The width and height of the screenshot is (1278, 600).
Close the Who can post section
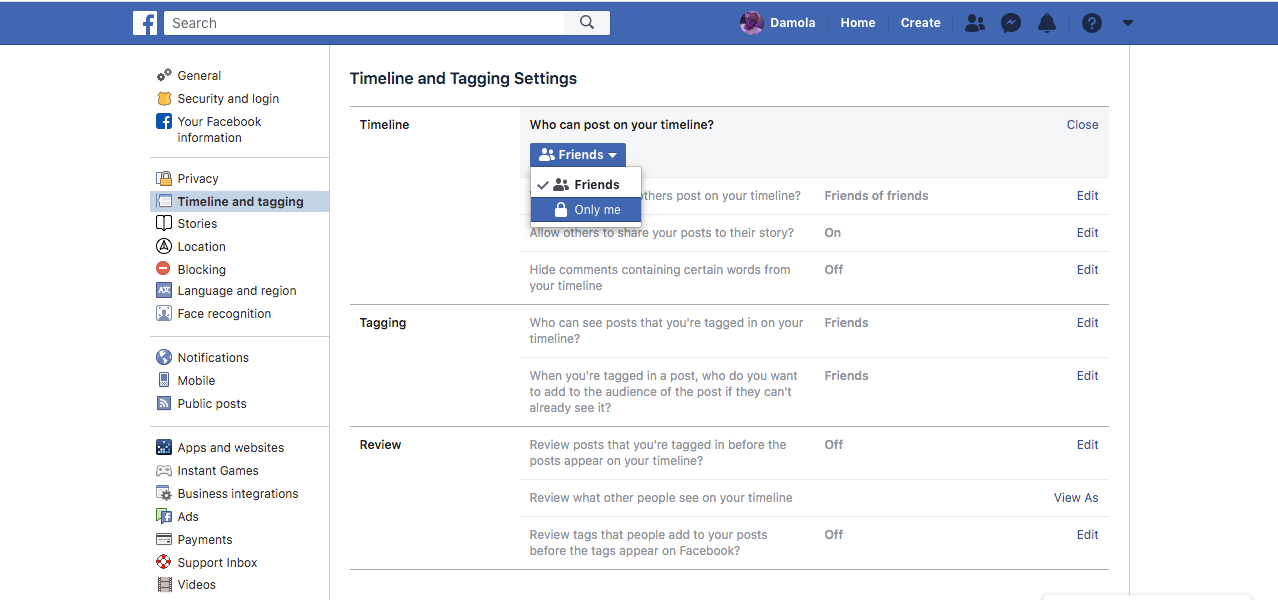point(1083,125)
